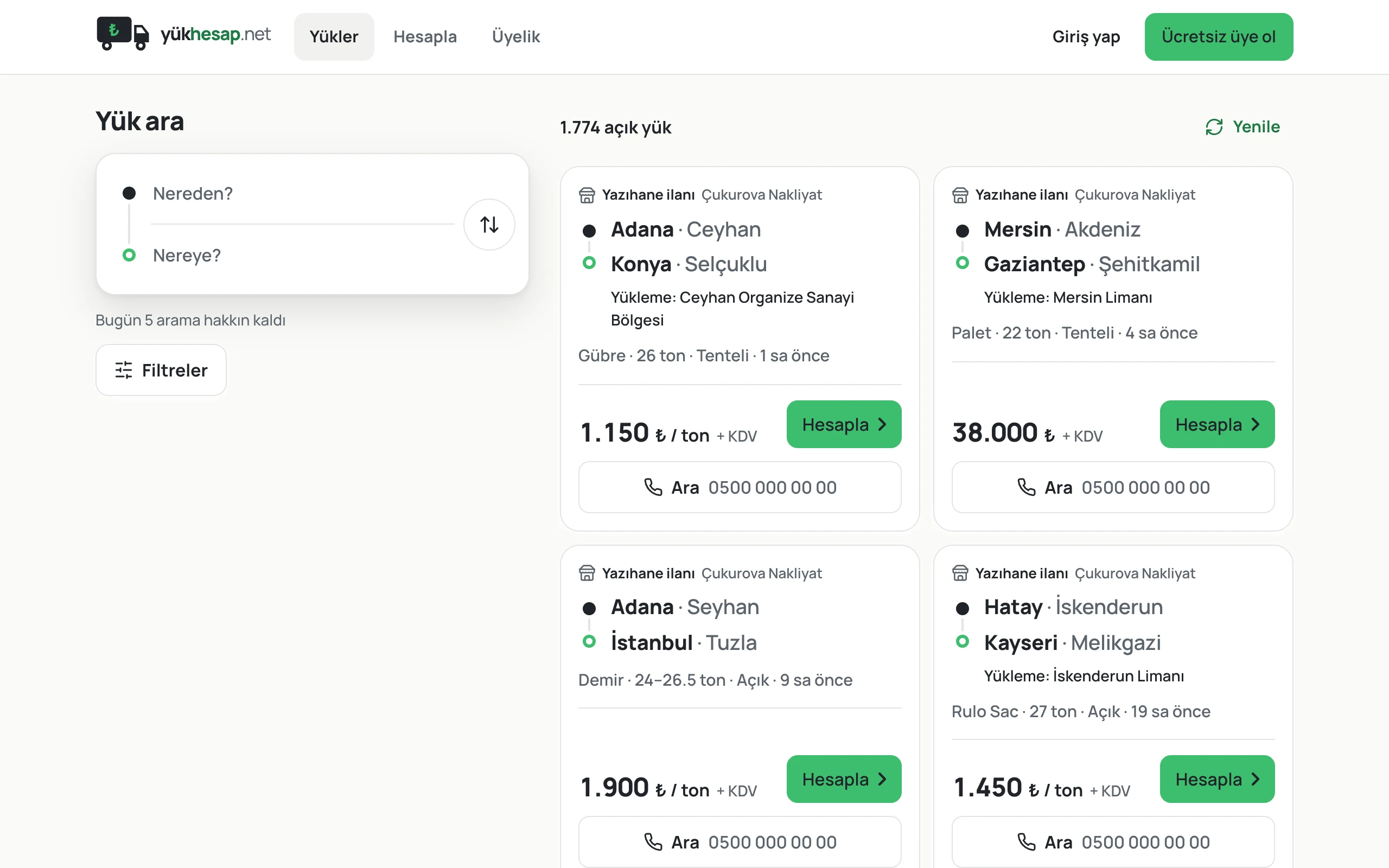This screenshot has height=868, width=1389.
Task: Click the Ücretsiz üye ol button
Action: tap(1219, 37)
